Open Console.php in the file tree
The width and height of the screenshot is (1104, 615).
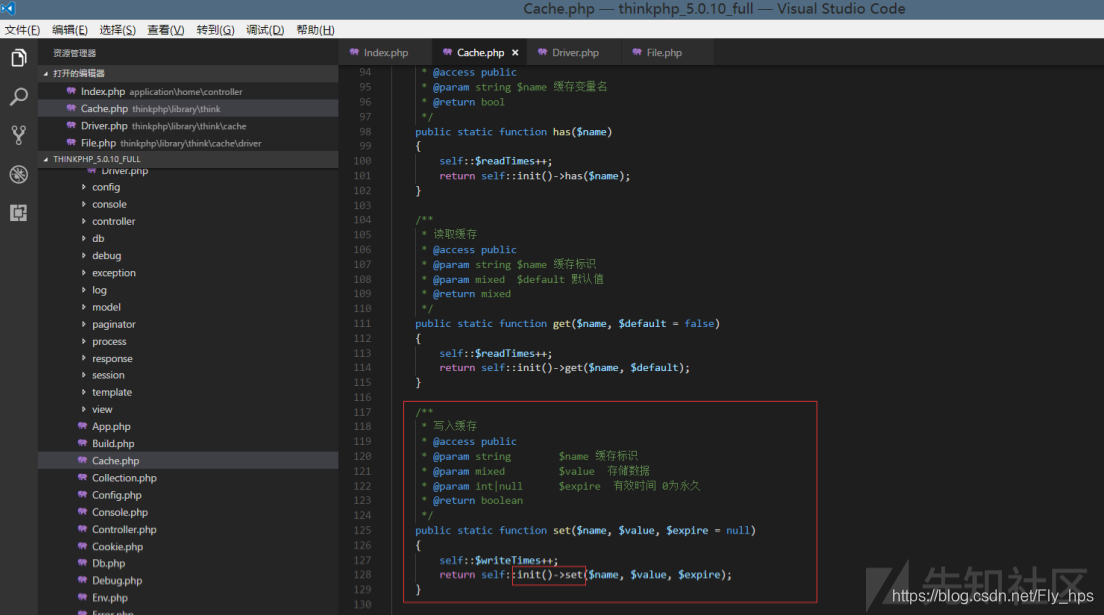[188, 512]
